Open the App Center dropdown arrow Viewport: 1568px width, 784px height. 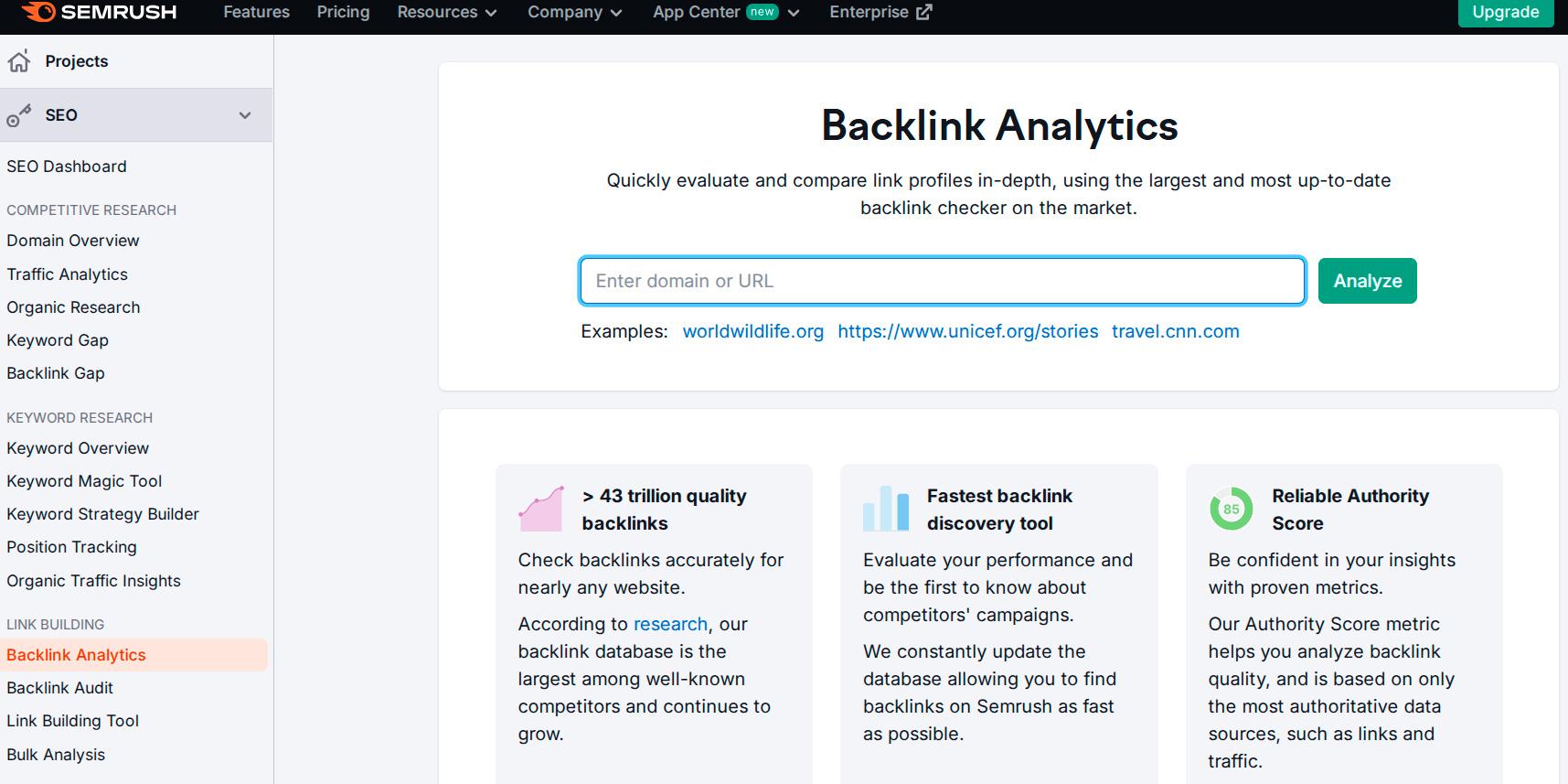[x=793, y=13]
